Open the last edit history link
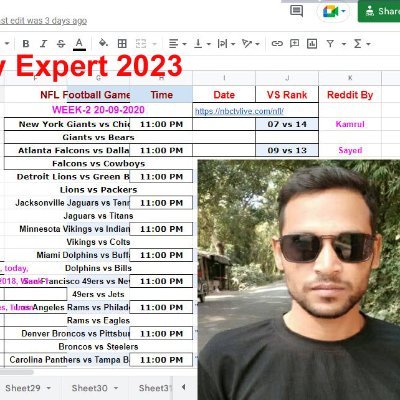400x400 pixels. [43, 21]
